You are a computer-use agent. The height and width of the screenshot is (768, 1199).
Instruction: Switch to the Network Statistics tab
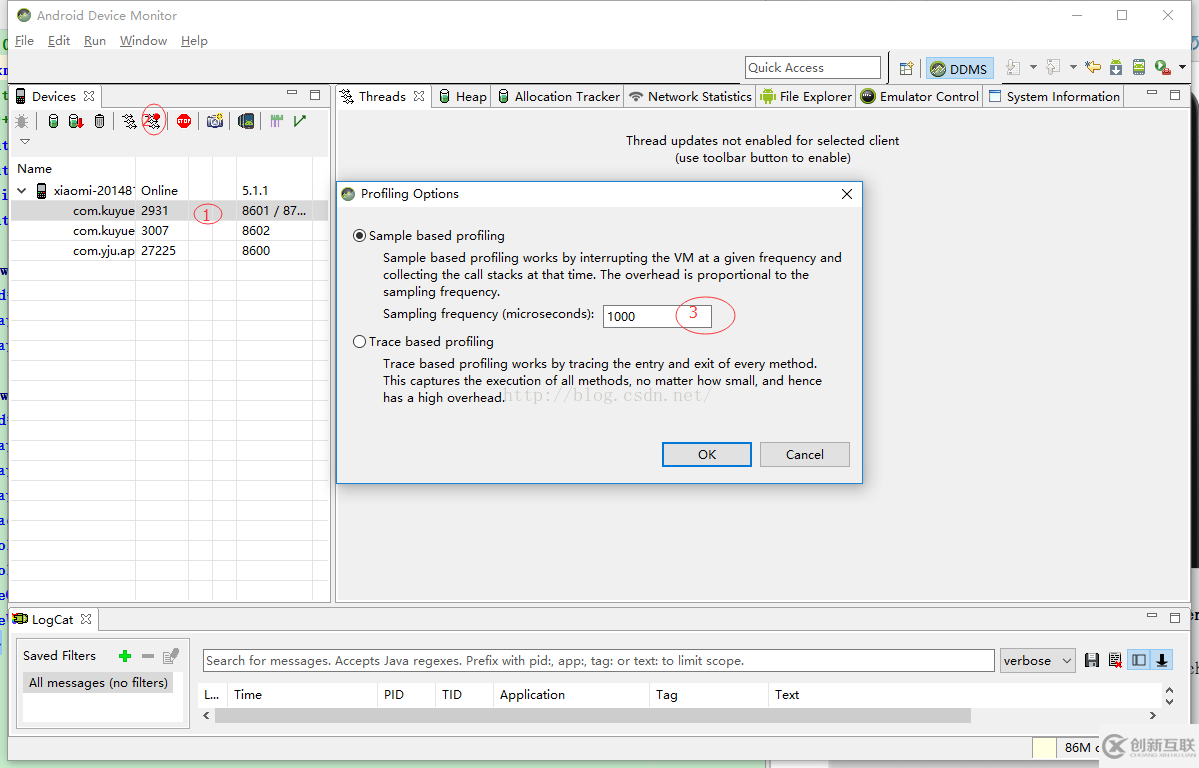(690, 96)
